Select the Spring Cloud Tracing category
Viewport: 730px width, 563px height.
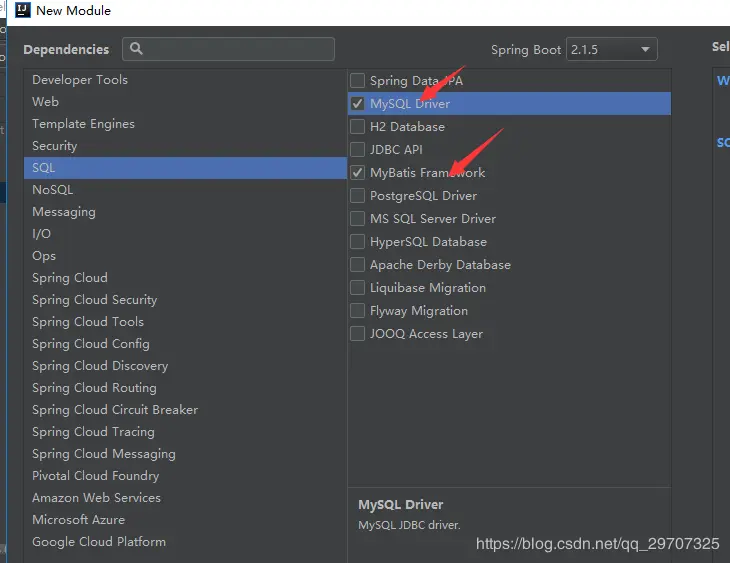click(x=185, y=432)
